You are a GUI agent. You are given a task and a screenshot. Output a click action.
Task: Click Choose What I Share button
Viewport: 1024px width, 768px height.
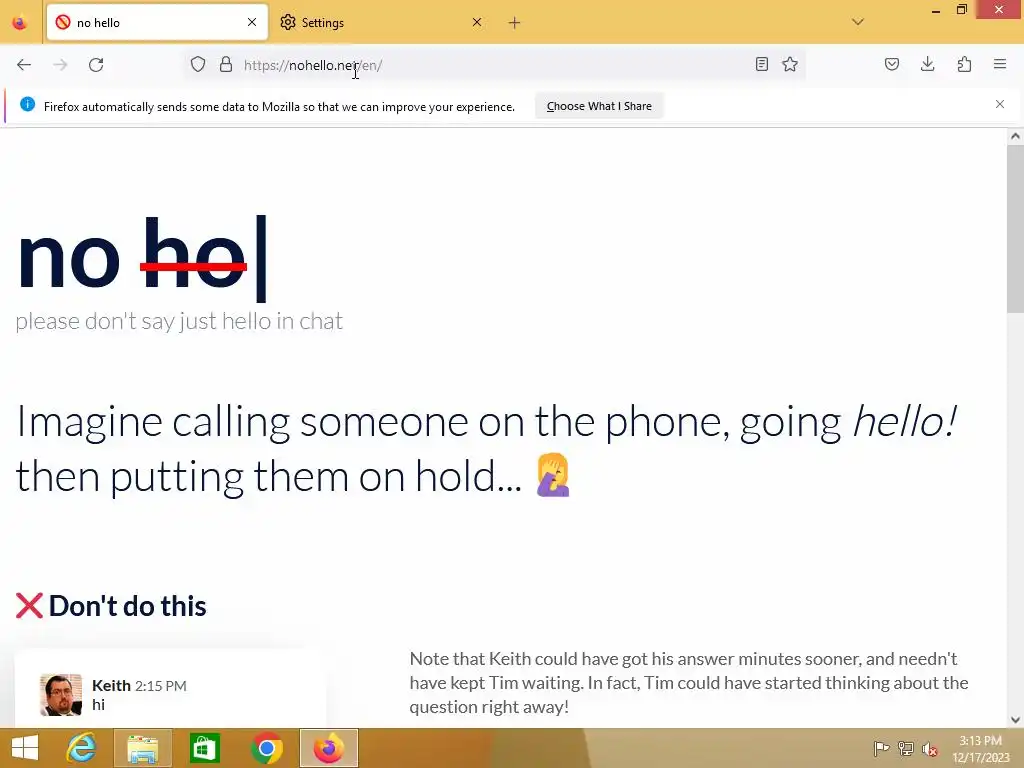pos(599,106)
